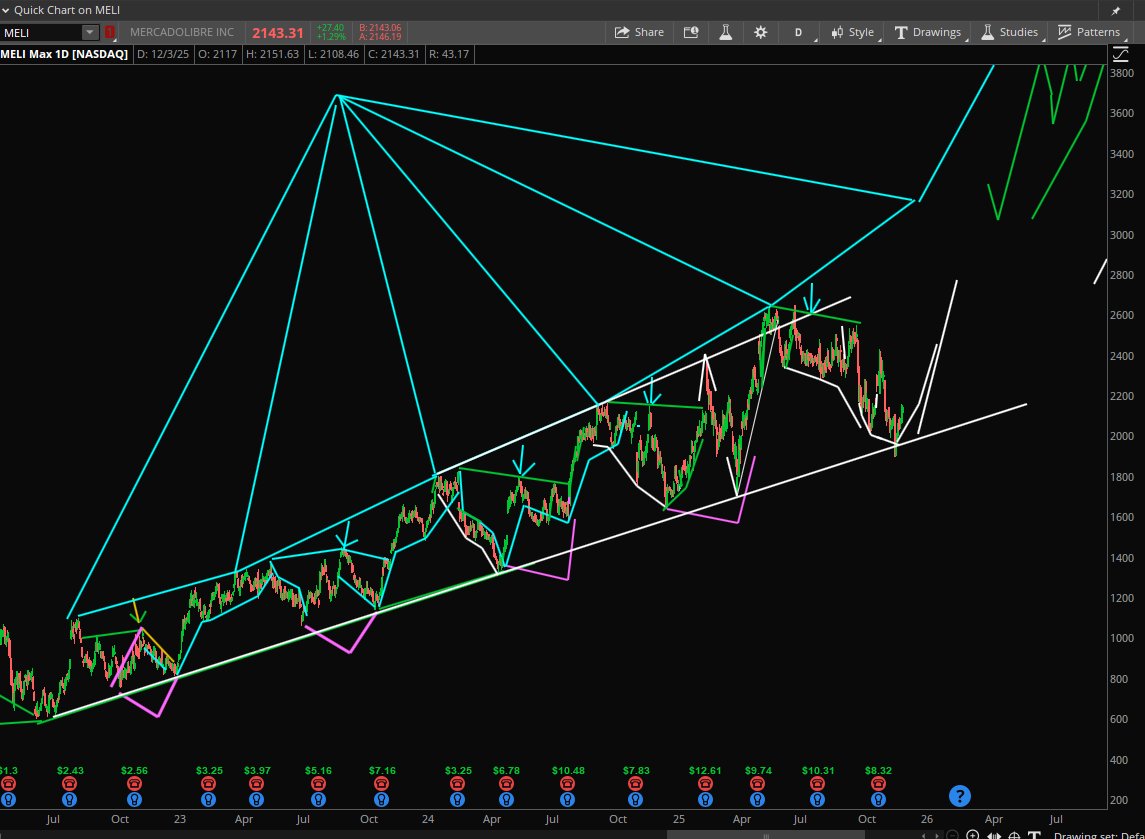Click the earnings phone icon under $8.32
Viewport: 1145px width, 839px height.
(x=878, y=784)
